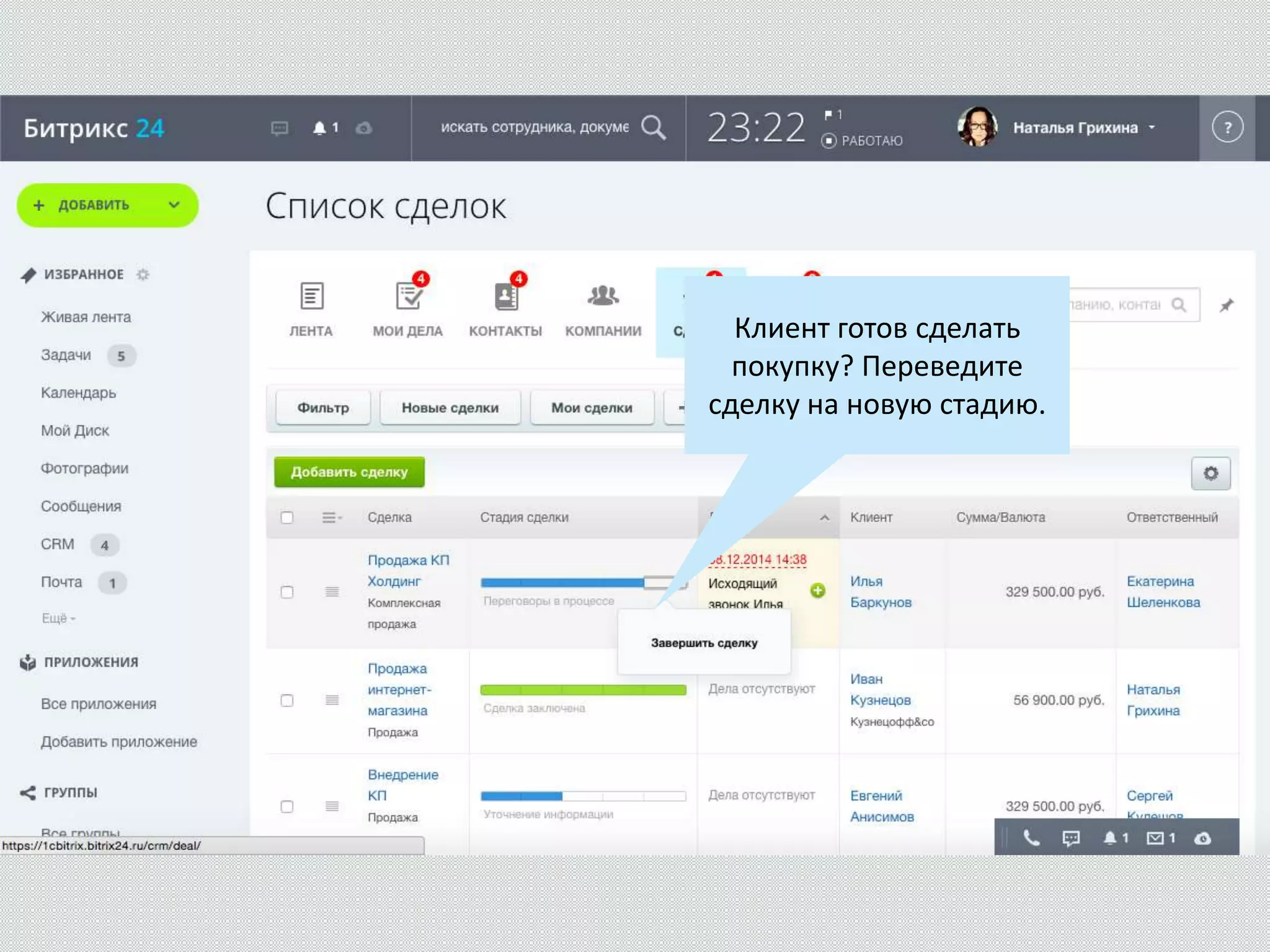This screenshot has width=1270, height=952.
Task: Click the pin icon beside CRM search
Action: click(x=1227, y=305)
